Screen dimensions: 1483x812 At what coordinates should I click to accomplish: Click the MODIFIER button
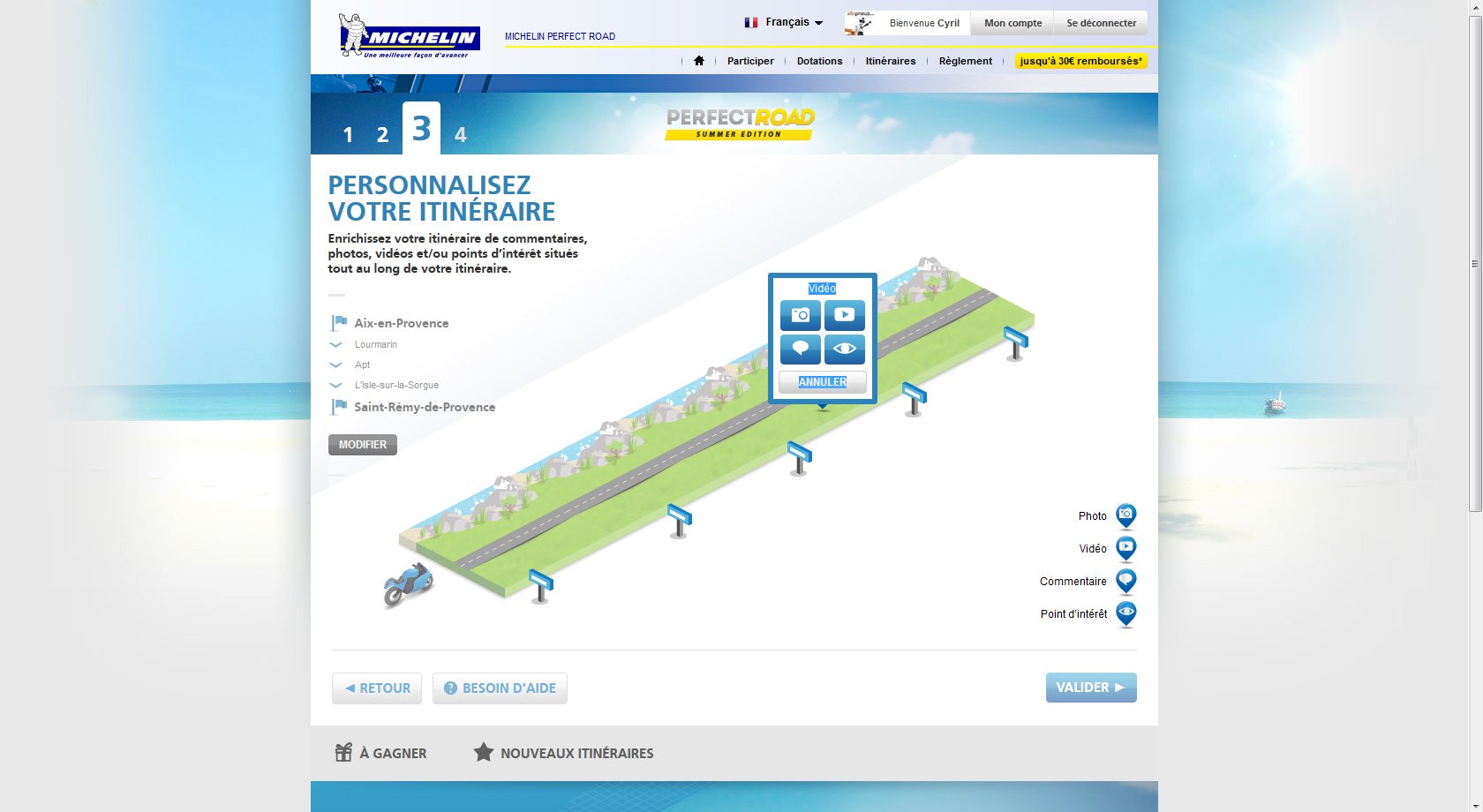point(363,445)
